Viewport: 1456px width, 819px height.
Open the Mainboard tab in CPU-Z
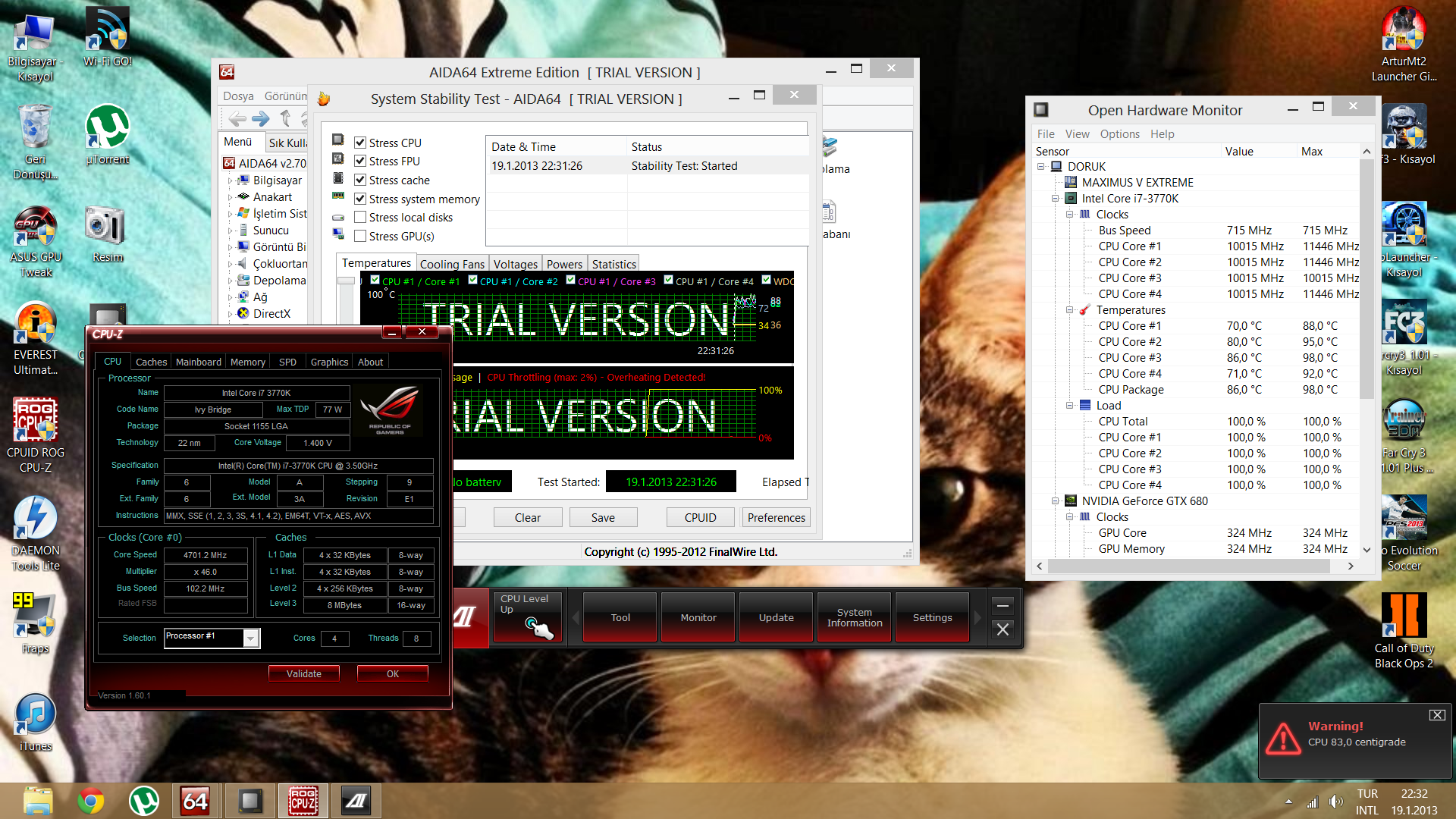click(199, 362)
